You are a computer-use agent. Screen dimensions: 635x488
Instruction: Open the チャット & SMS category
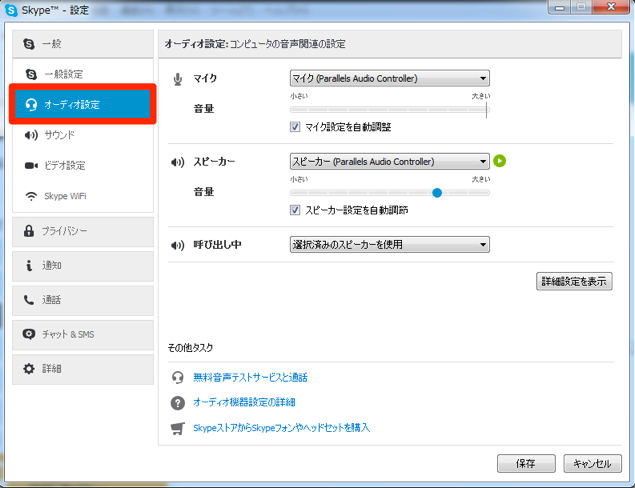click(x=83, y=335)
